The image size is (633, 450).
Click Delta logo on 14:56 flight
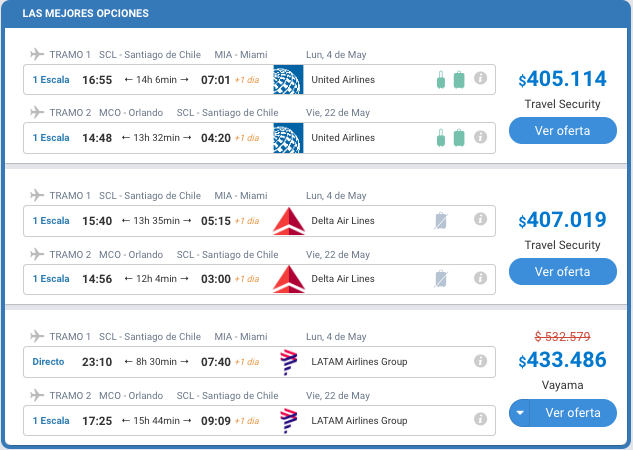coord(289,279)
